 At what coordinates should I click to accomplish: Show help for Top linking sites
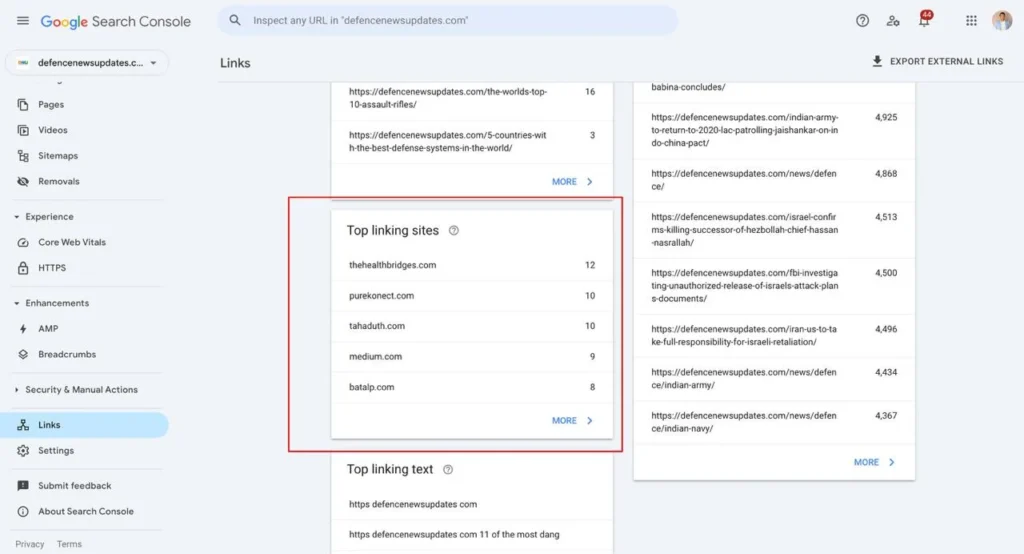coord(454,231)
